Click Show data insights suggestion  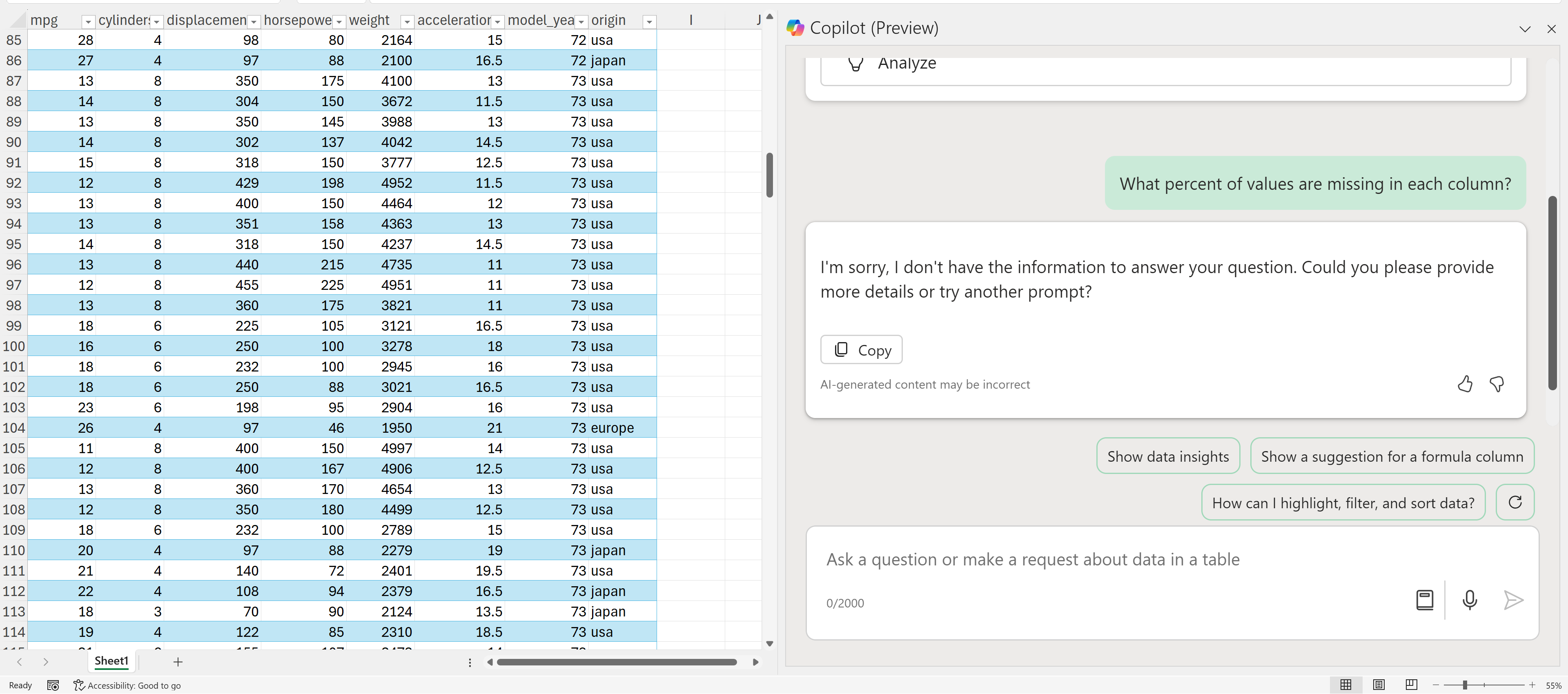pyautogui.click(x=1167, y=456)
